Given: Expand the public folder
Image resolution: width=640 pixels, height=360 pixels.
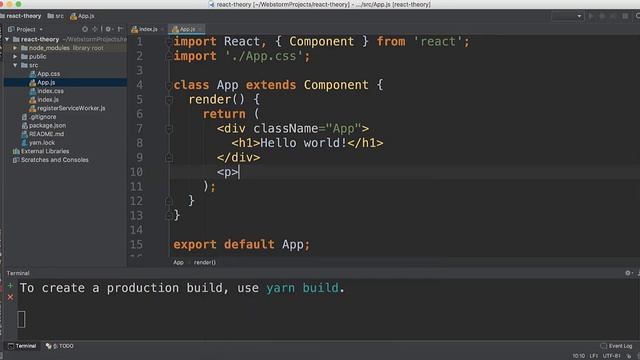Looking at the screenshot, I should pos(15,56).
